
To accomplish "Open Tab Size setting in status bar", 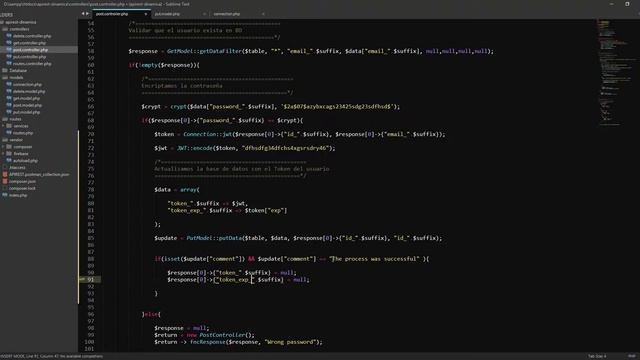I will click(597, 356).
